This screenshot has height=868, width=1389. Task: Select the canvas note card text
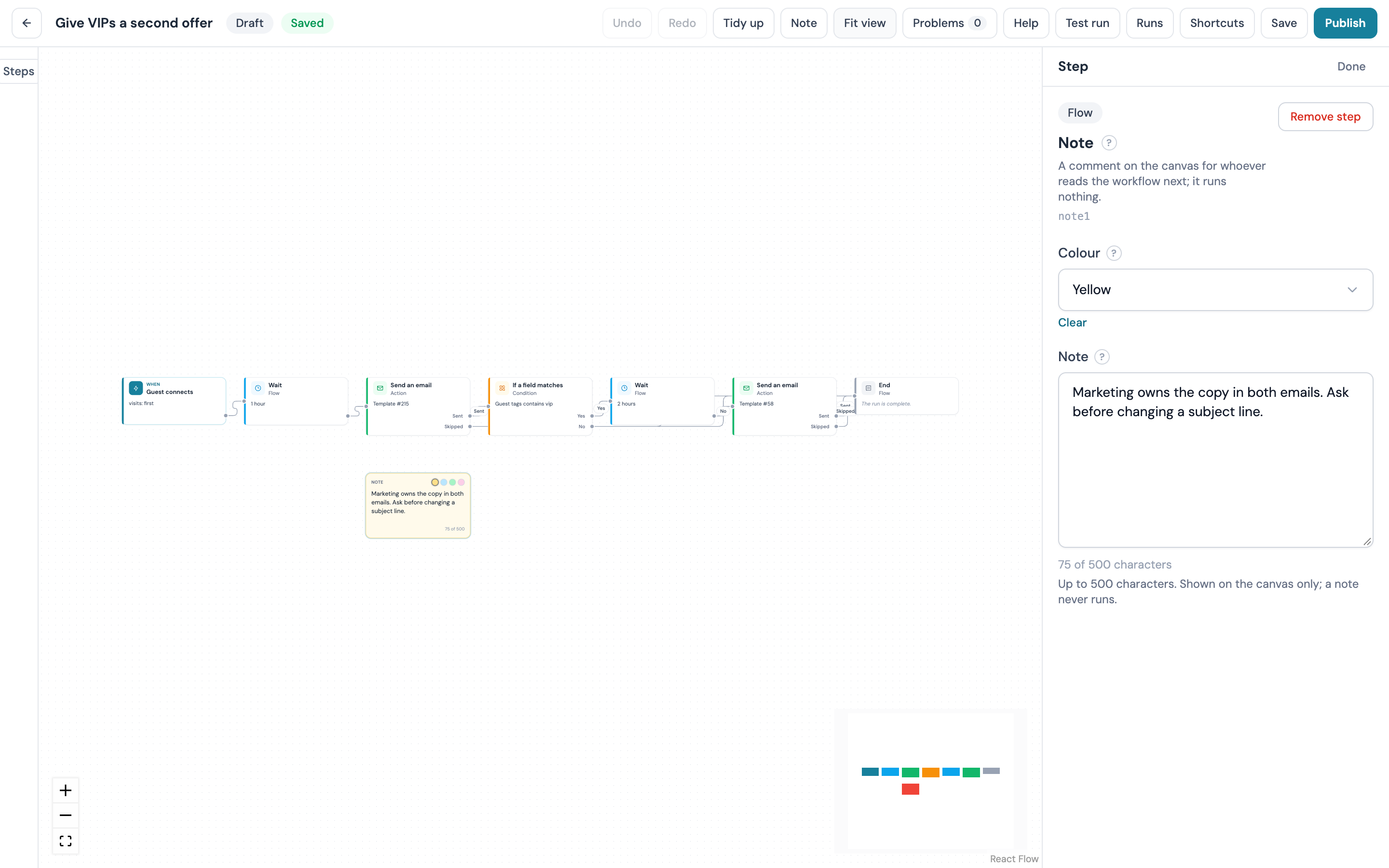point(417,502)
